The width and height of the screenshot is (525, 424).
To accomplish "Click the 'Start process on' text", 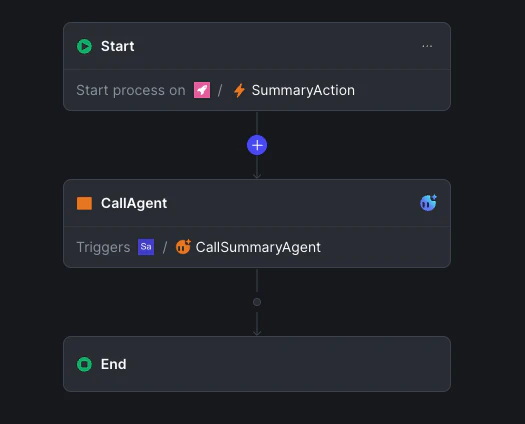I will [131, 90].
